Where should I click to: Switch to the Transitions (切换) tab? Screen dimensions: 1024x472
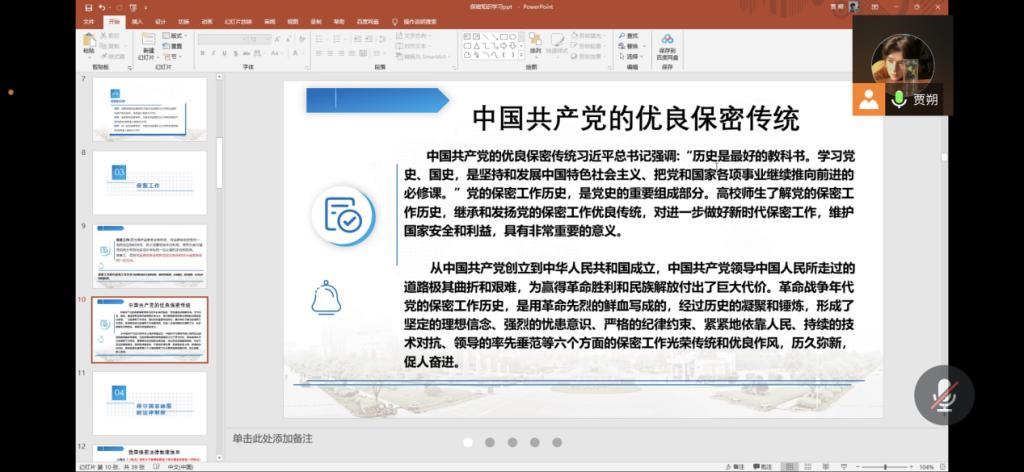coord(184,22)
